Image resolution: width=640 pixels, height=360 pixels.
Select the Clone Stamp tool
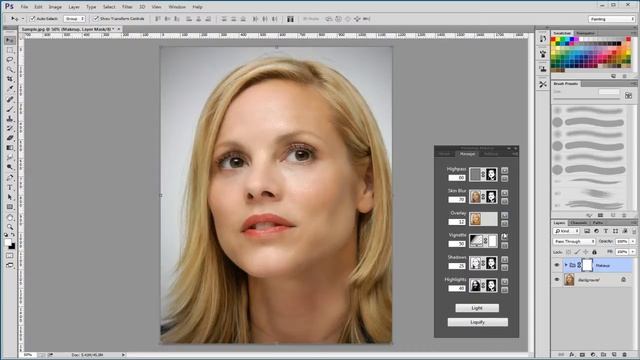pyautogui.click(x=10, y=119)
